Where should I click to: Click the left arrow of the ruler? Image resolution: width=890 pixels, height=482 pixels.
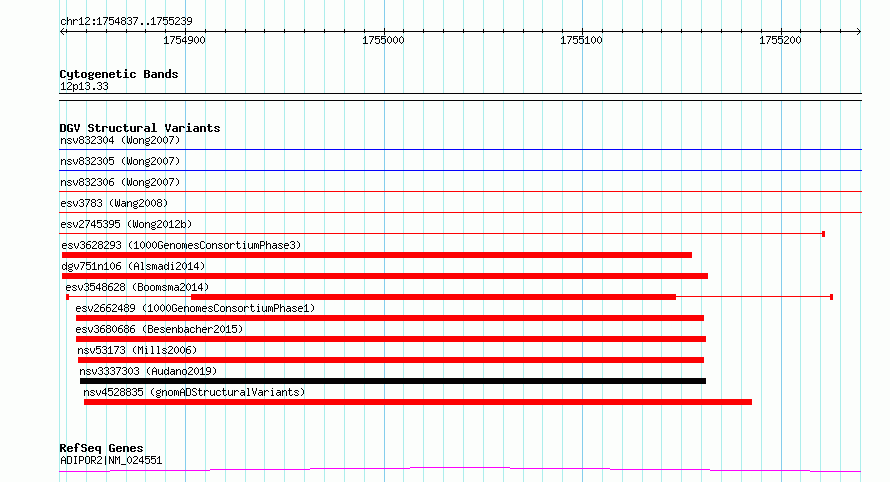pyautogui.click(x=63, y=32)
